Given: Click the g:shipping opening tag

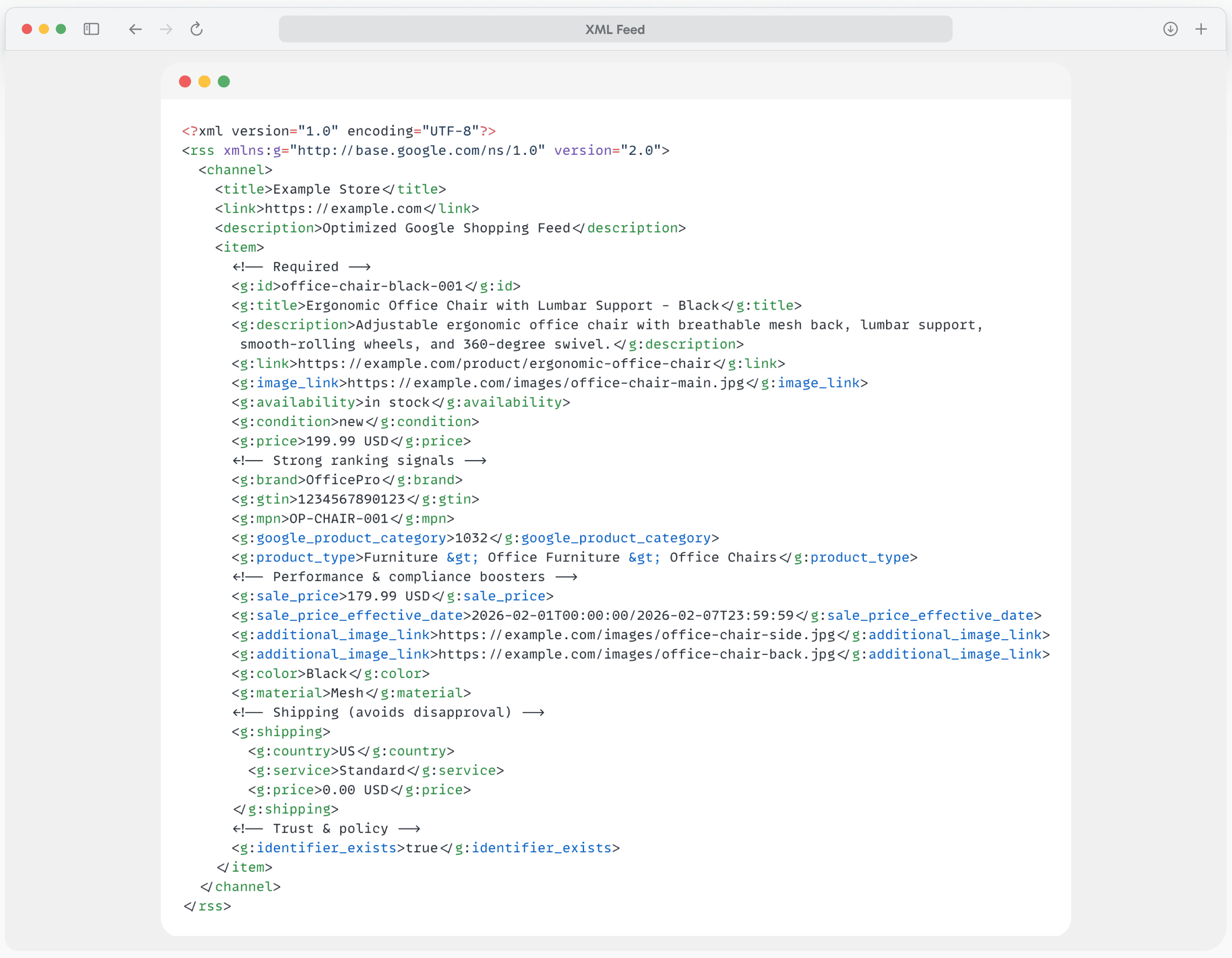Looking at the screenshot, I should point(281,731).
